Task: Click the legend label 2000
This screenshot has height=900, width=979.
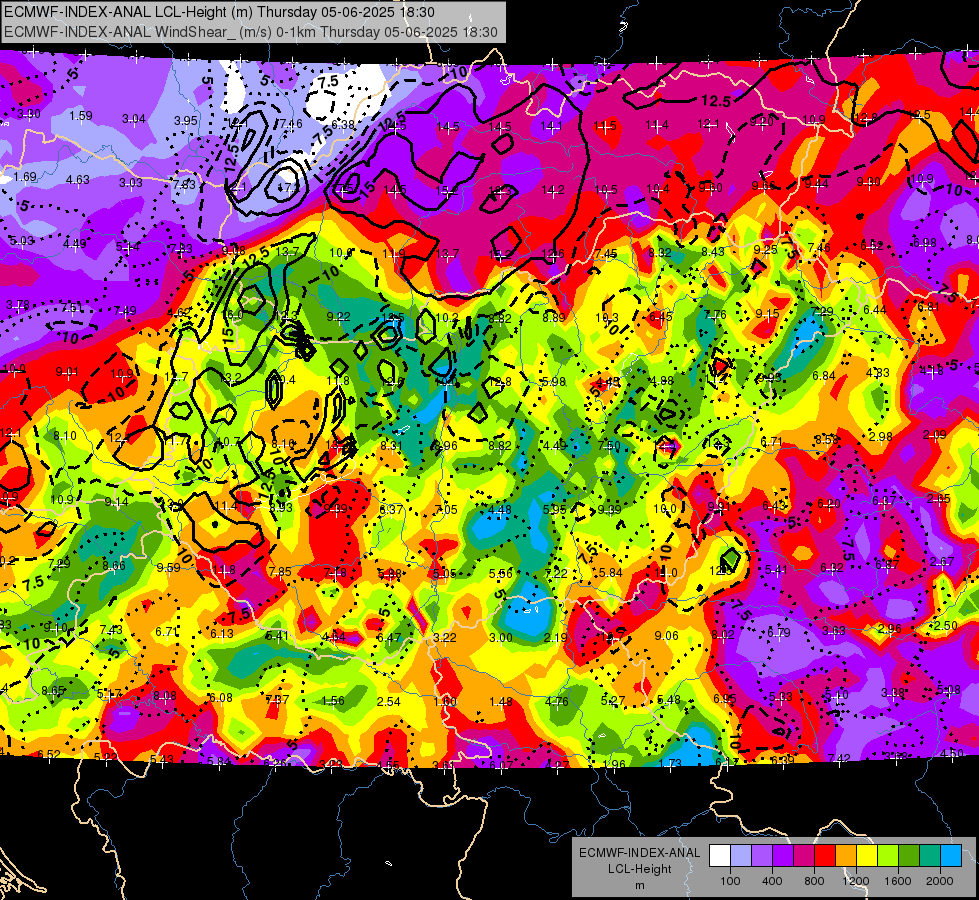Action: click(x=940, y=881)
